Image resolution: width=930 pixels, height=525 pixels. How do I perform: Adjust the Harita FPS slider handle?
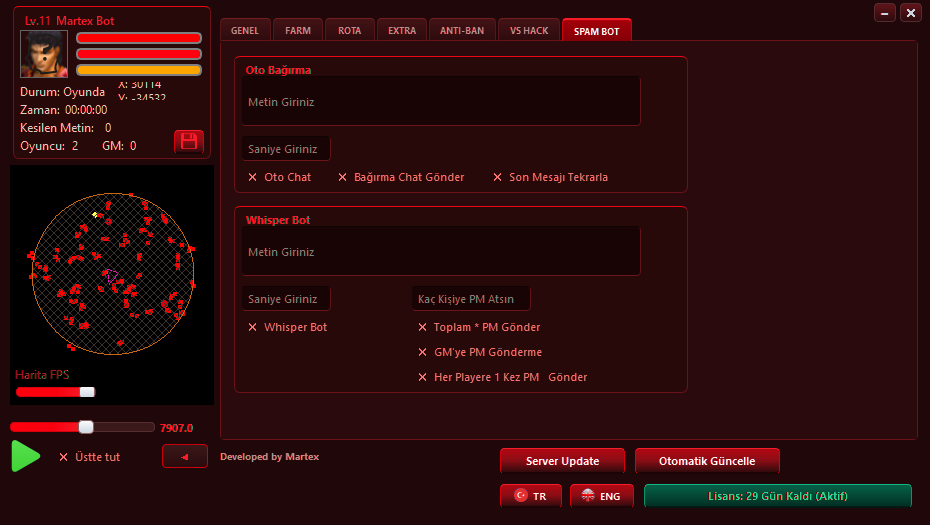pos(87,392)
